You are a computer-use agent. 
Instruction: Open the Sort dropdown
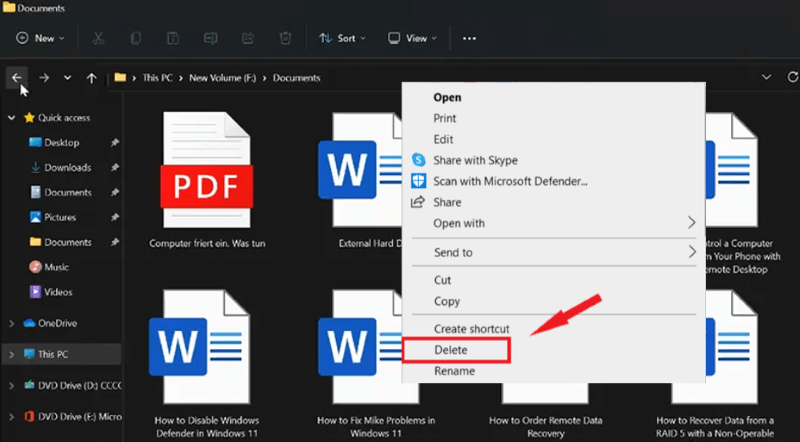pos(342,38)
